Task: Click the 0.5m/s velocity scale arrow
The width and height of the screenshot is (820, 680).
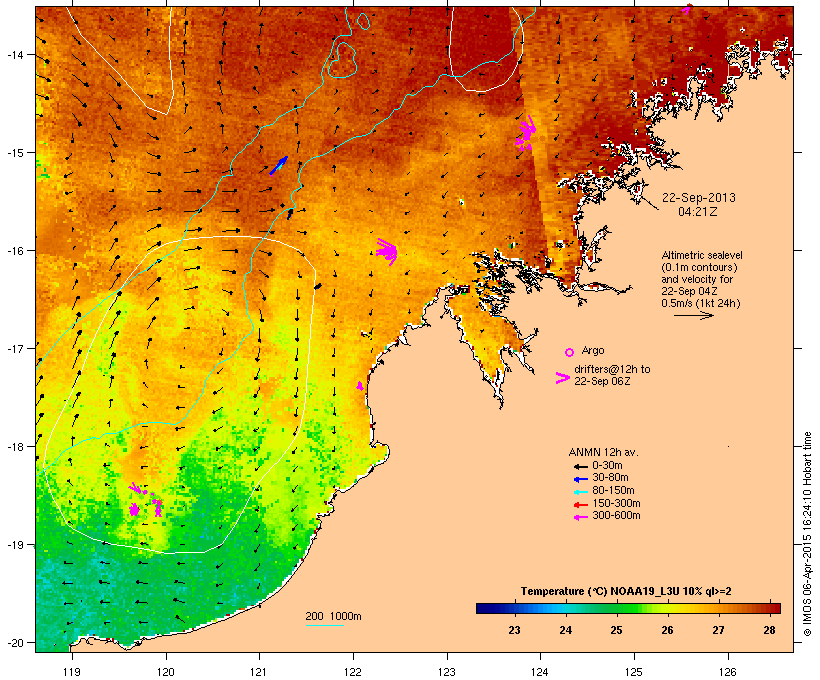Action: point(693,315)
